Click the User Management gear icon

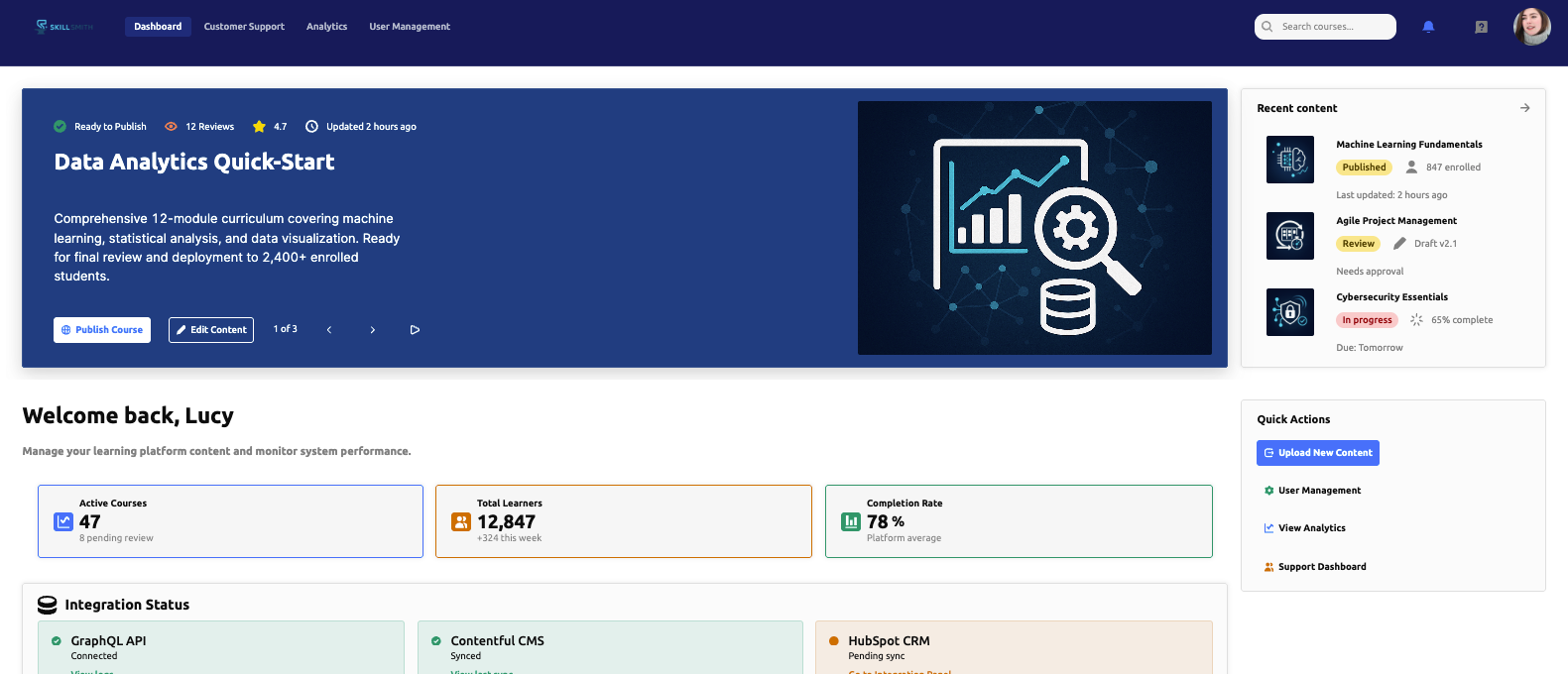click(x=1268, y=491)
